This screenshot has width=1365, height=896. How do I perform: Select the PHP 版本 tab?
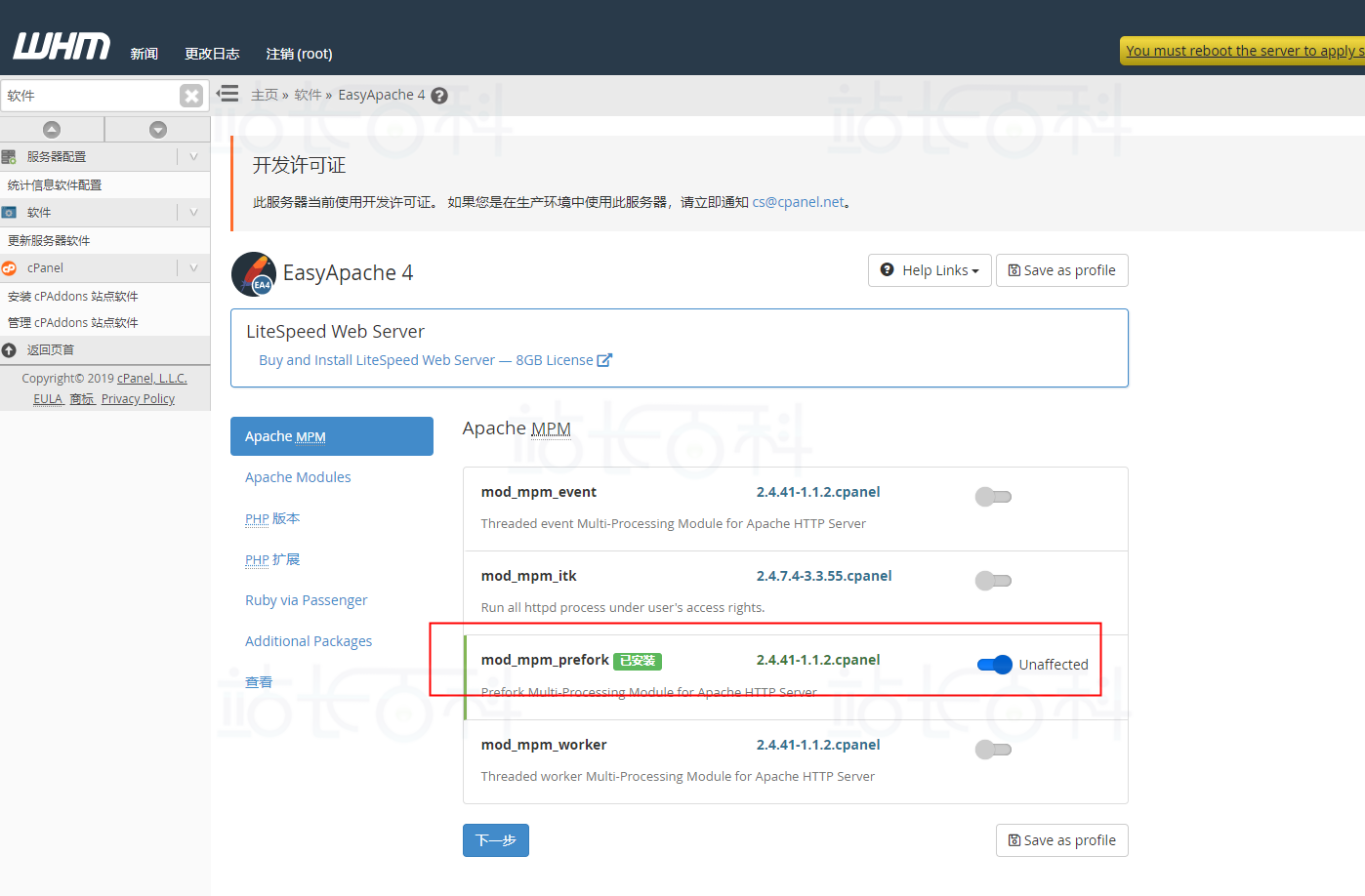(272, 518)
